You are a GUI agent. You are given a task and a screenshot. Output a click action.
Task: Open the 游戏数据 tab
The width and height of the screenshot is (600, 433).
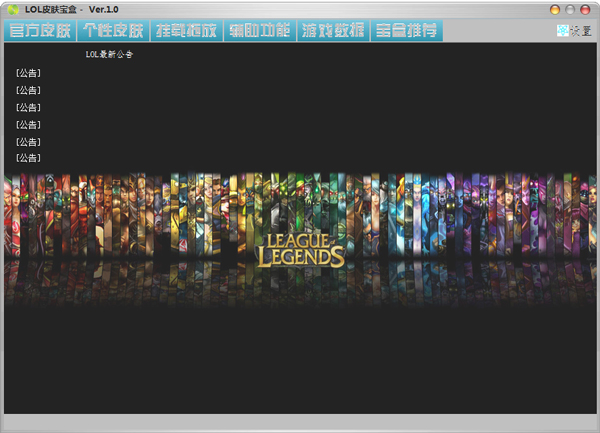333,31
